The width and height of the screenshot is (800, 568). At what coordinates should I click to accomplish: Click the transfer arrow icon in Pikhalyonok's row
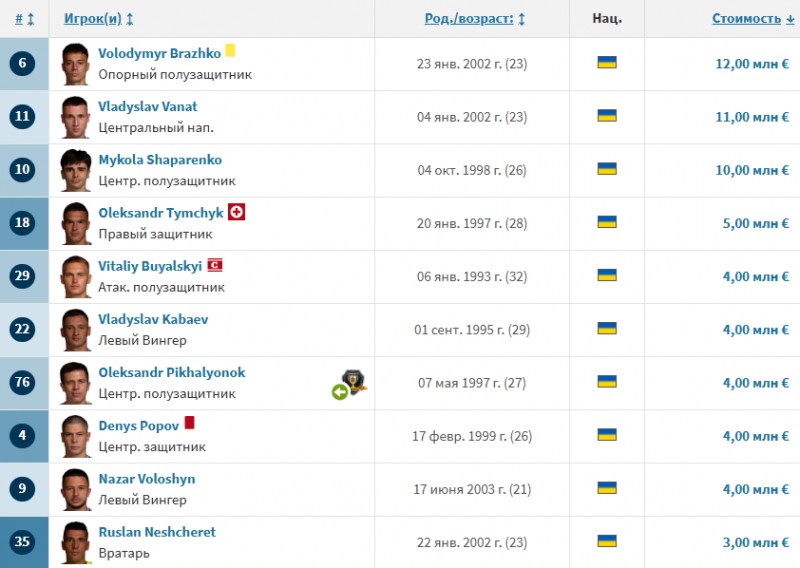pyautogui.click(x=340, y=392)
